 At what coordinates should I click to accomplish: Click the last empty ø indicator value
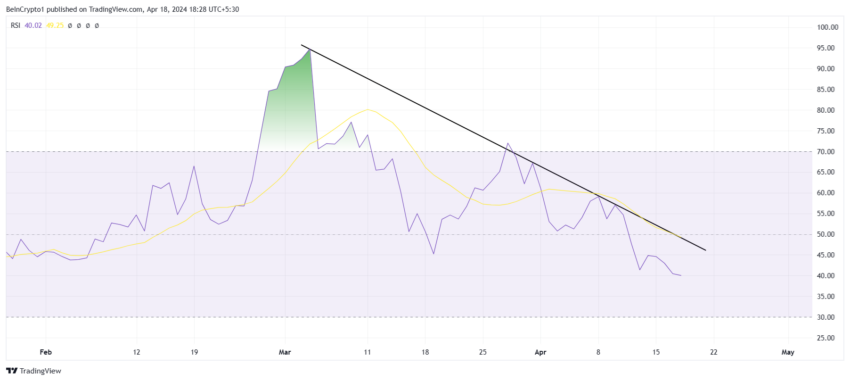(x=97, y=25)
